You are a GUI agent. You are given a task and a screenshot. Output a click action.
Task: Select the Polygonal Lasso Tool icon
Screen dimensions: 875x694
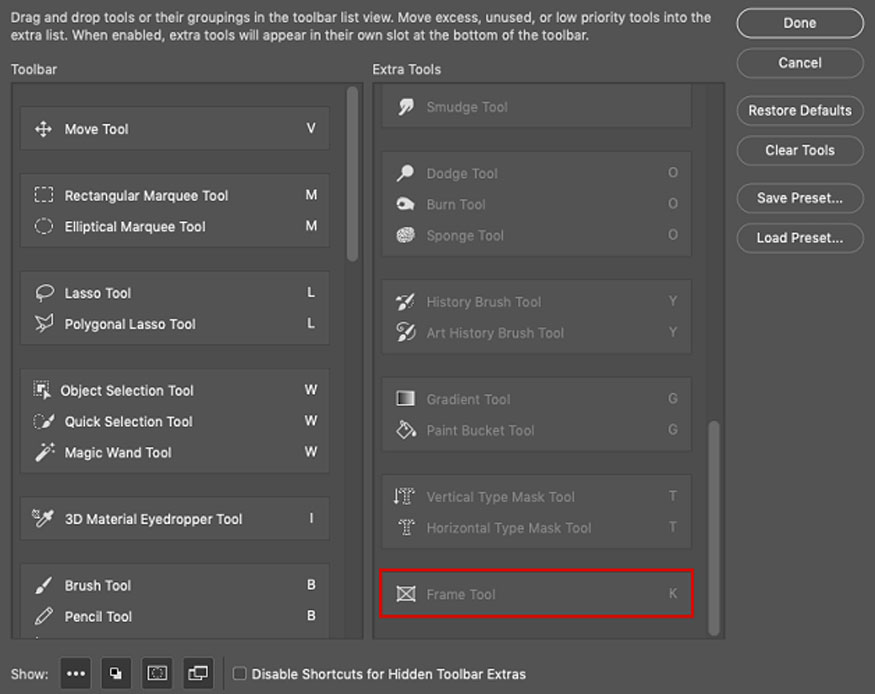[43, 324]
